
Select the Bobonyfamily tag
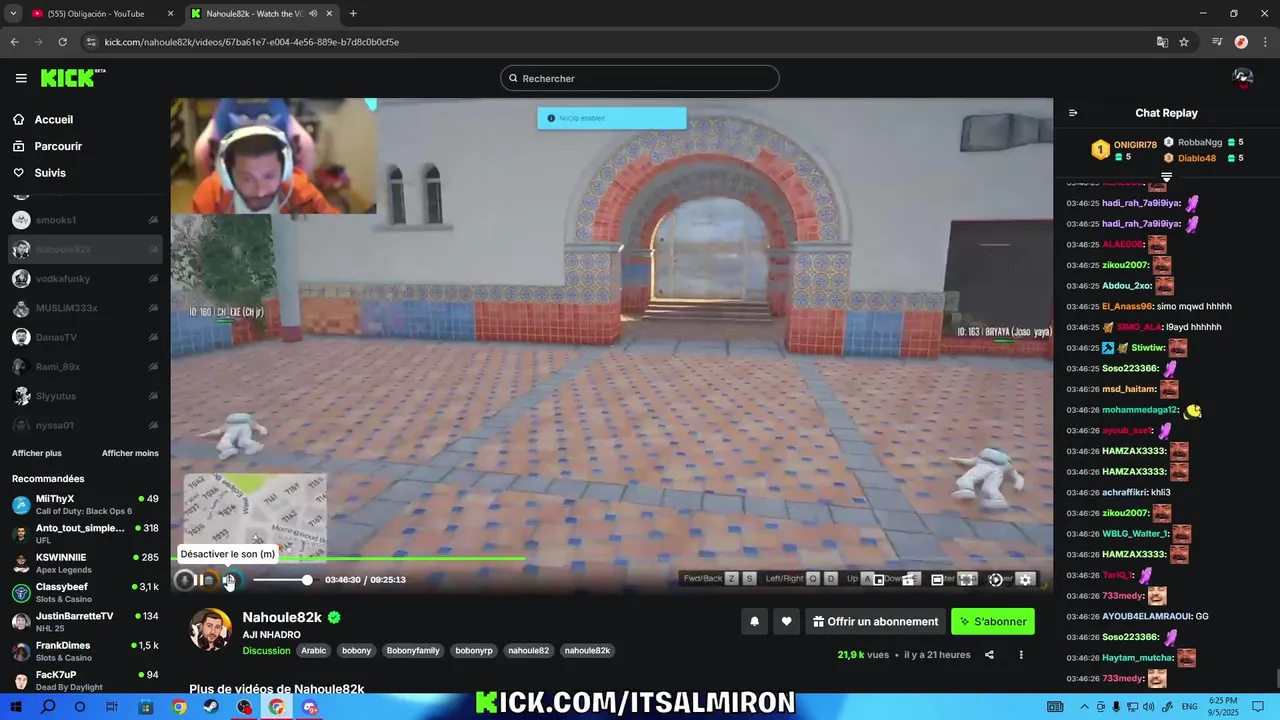click(413, 651)
